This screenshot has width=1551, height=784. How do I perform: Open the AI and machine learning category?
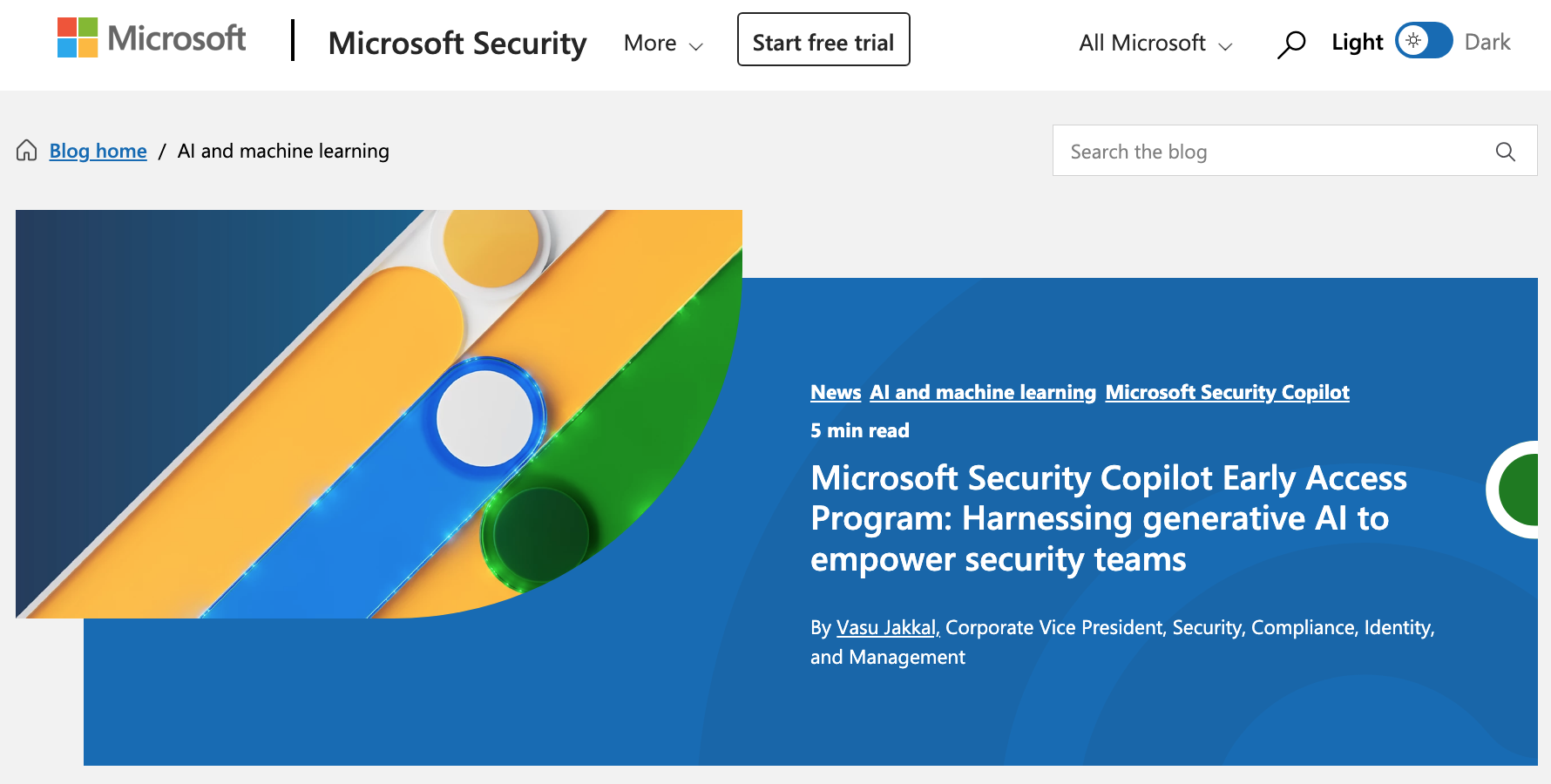982,392
